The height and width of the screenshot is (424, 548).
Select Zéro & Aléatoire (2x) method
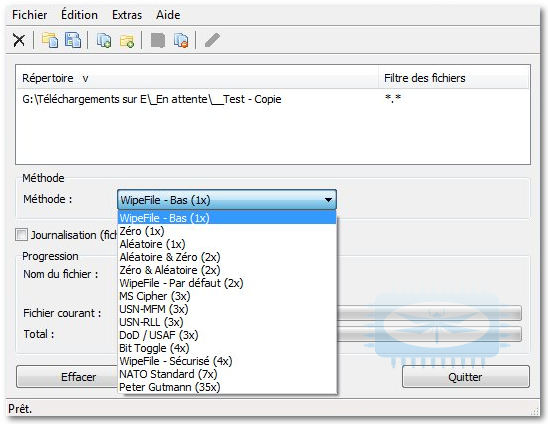click(x=227, y=270)
